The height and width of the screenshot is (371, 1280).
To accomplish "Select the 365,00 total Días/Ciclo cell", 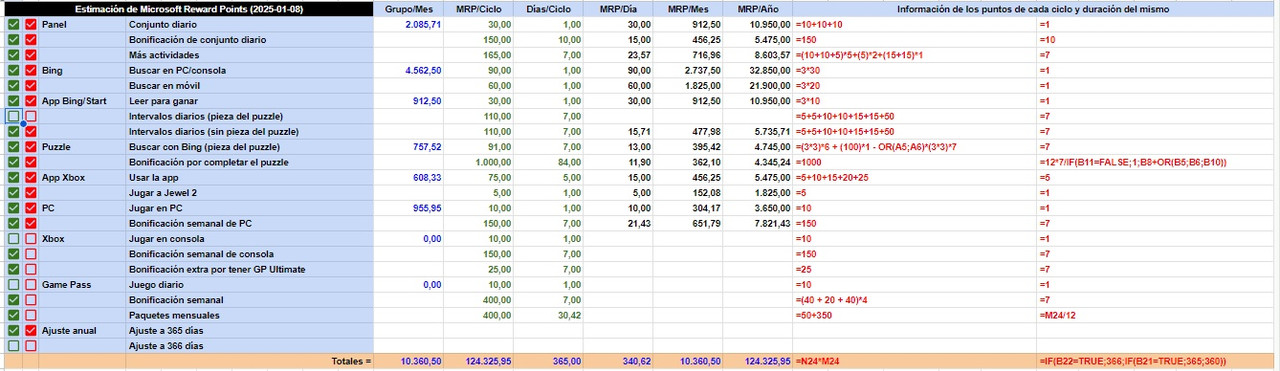I will click(549, 361).
